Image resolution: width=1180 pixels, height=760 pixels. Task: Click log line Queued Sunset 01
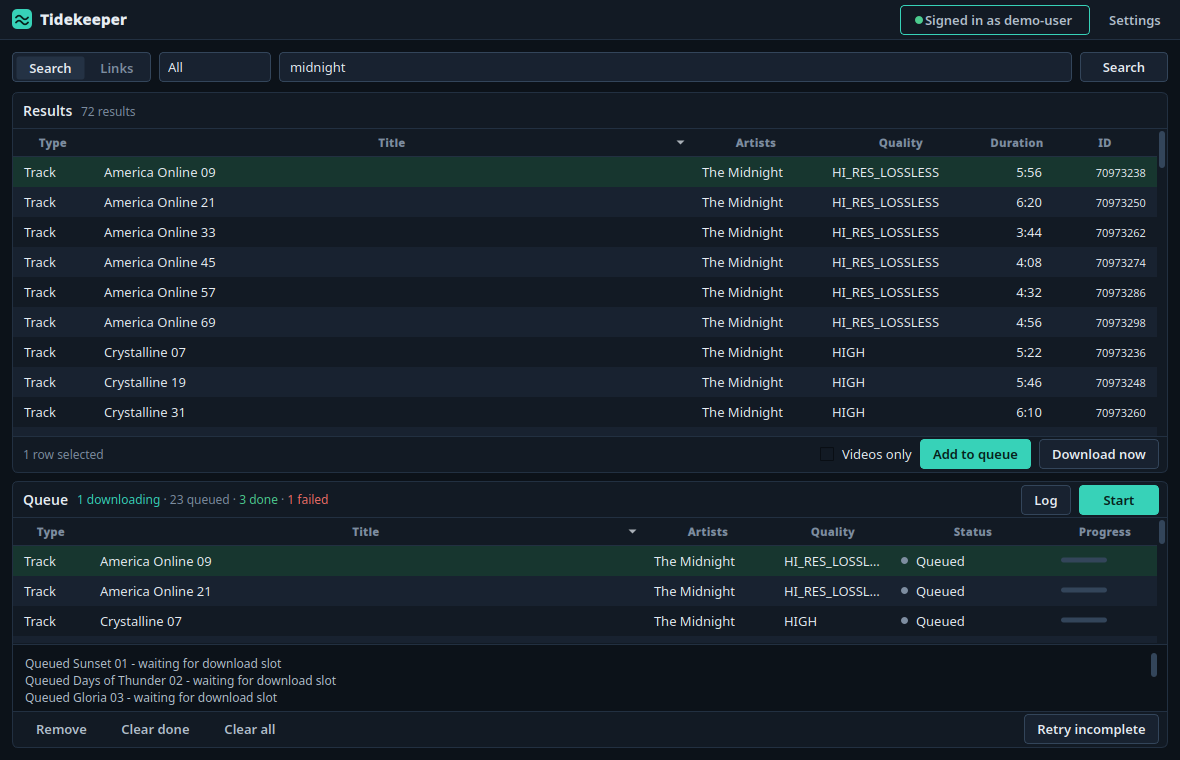point(153,664)
